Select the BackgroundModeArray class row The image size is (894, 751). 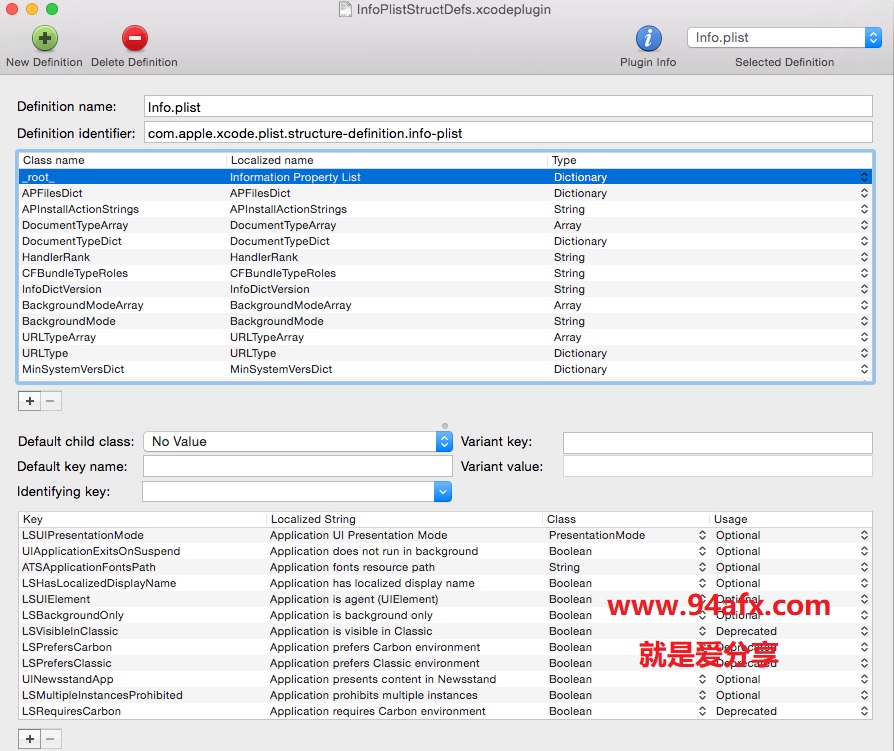445,305
